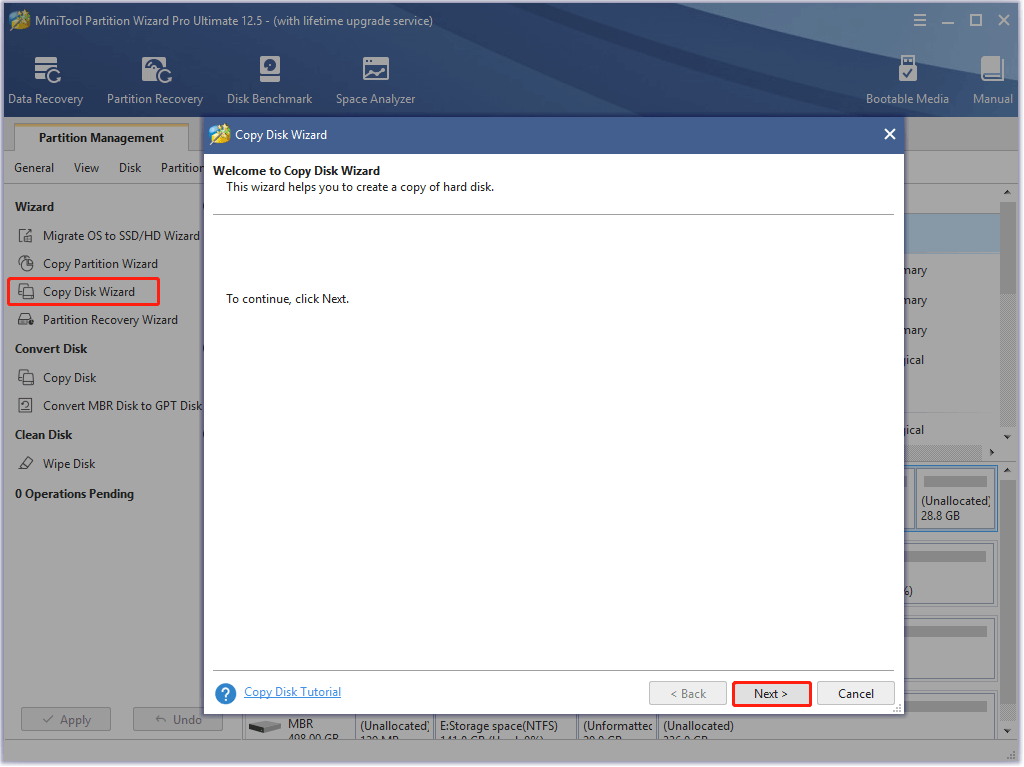Viewport: 1024px width, 767px height.
Task: Select Wipe Disk
Action: [x=69, y=463]
